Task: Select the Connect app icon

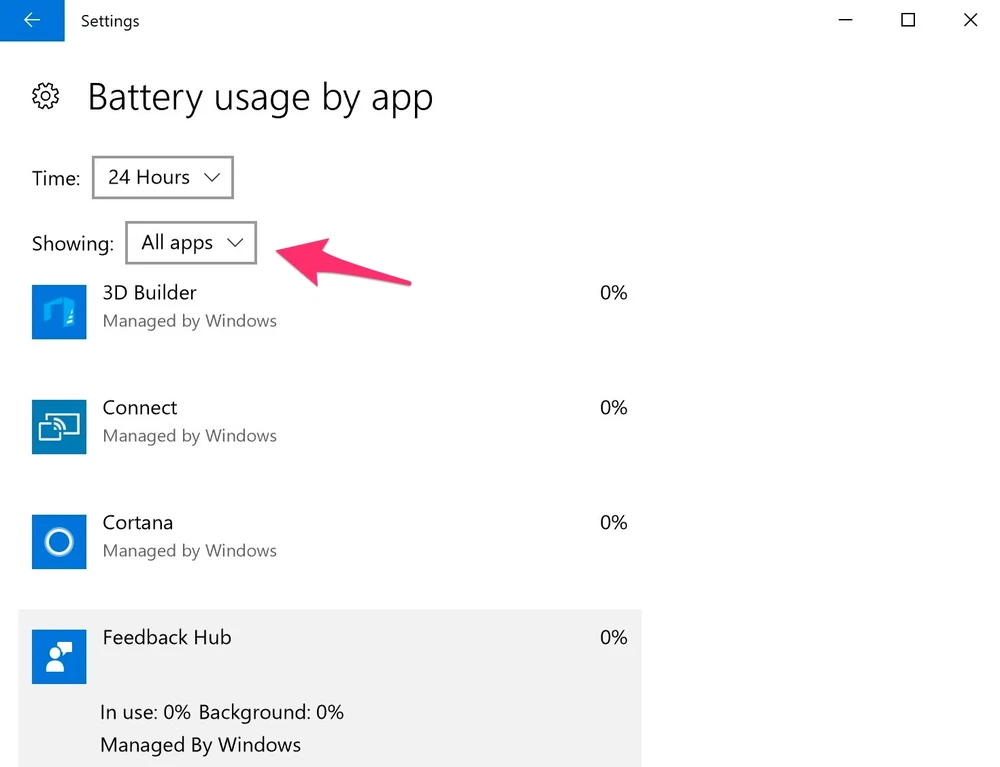Action: (59, 427)
